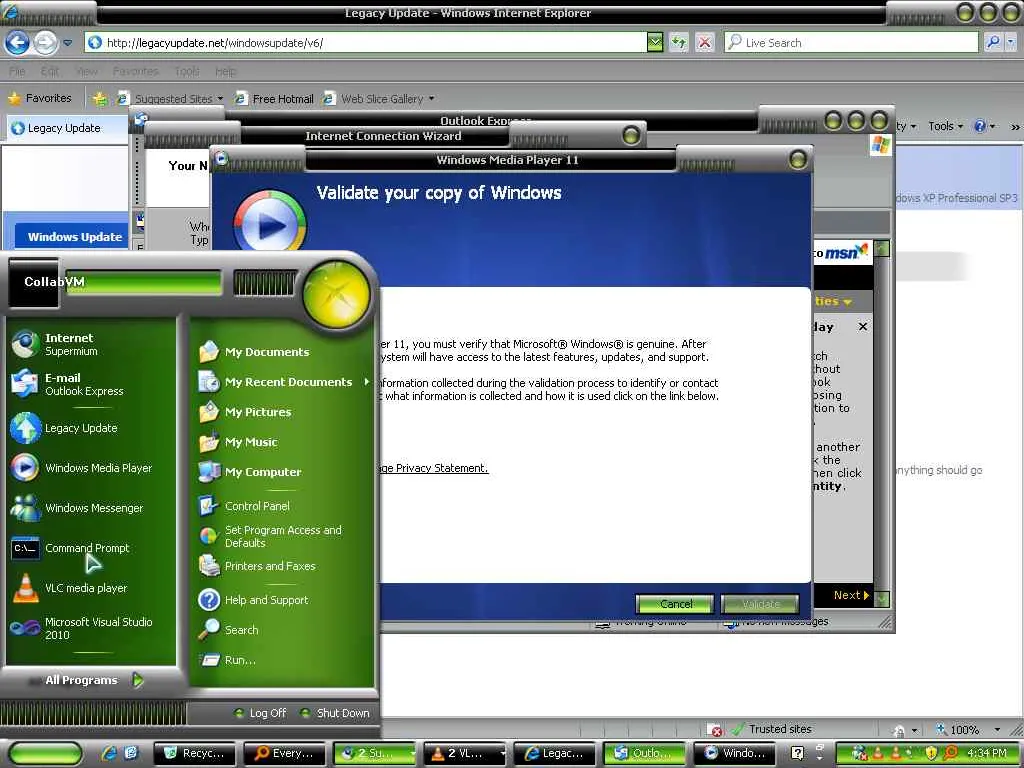Click Windows Update sidebar heading

75,236
